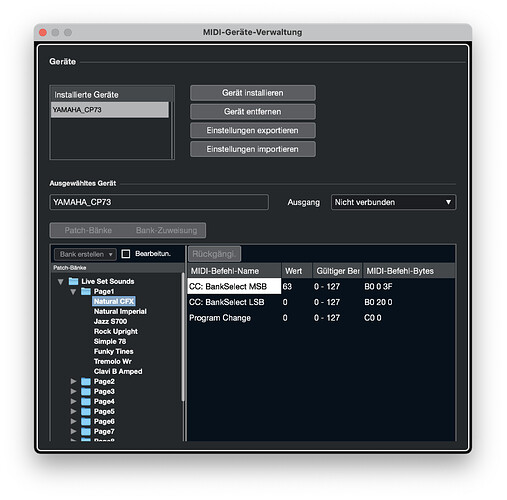
Task: Switch to the Bank-Zuweisung tab
Action: (166, 230)
